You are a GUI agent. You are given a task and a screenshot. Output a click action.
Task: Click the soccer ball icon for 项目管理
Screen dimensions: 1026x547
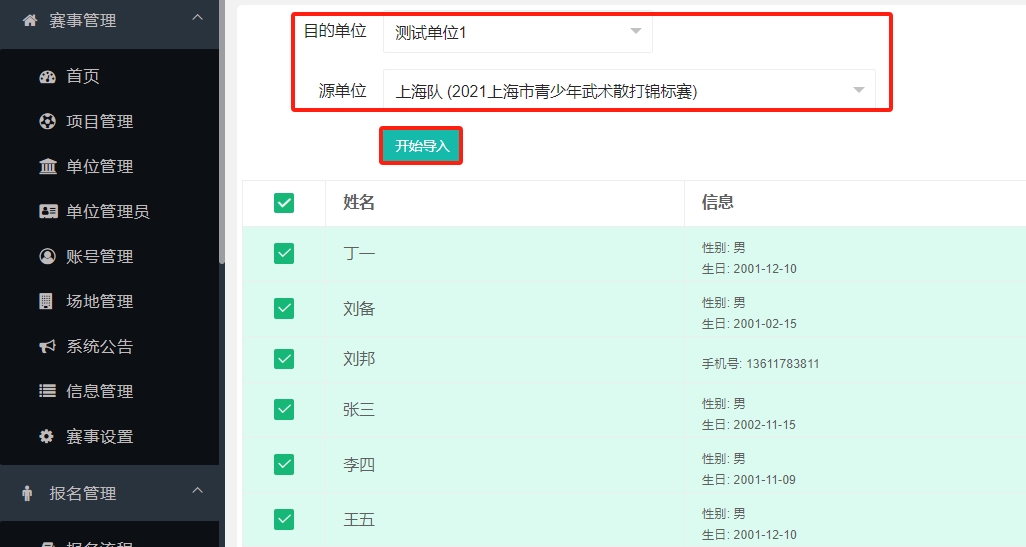point(47,122)
